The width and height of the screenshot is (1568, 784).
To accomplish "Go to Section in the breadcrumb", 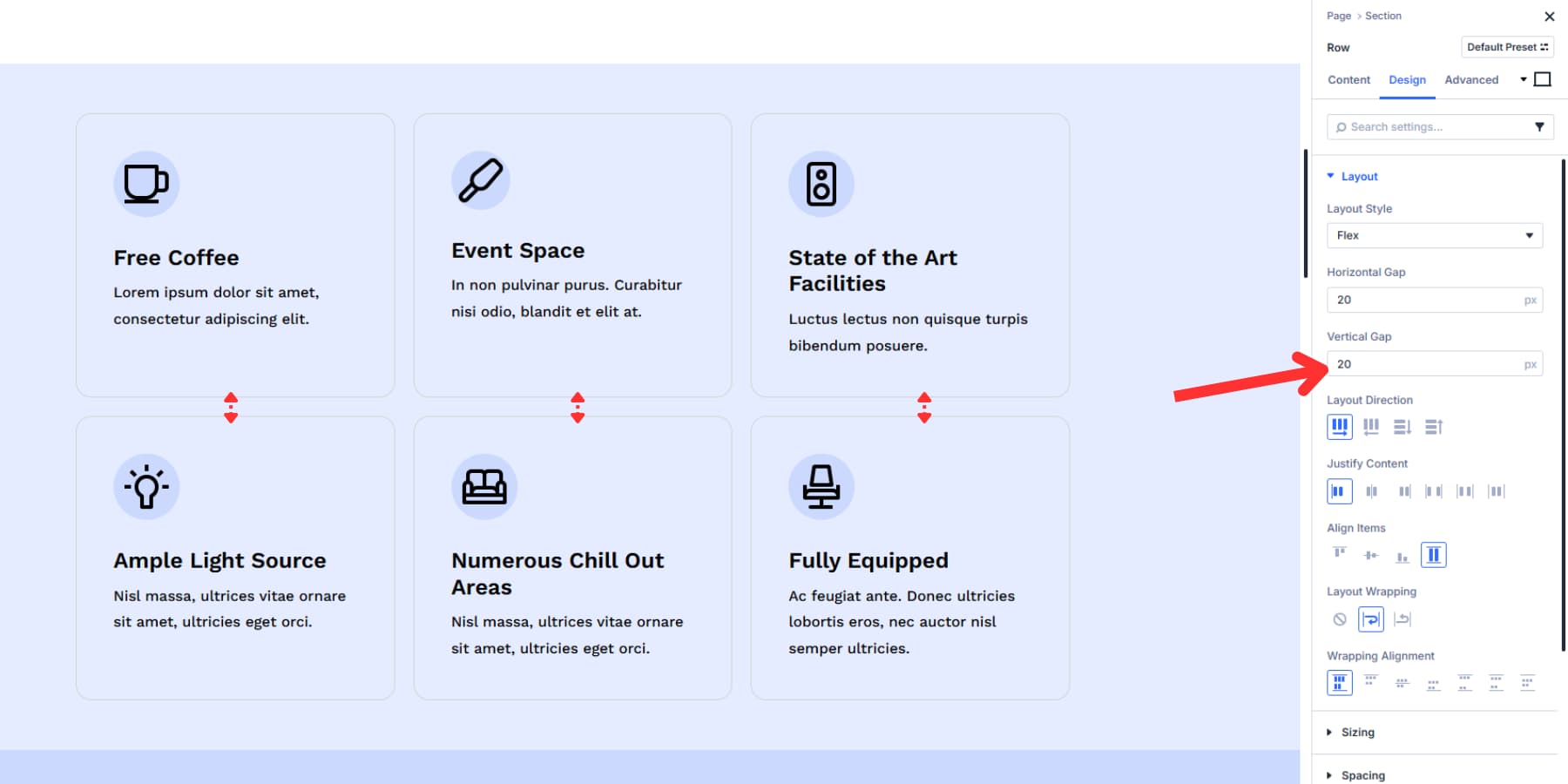I will pos(1382,16).
